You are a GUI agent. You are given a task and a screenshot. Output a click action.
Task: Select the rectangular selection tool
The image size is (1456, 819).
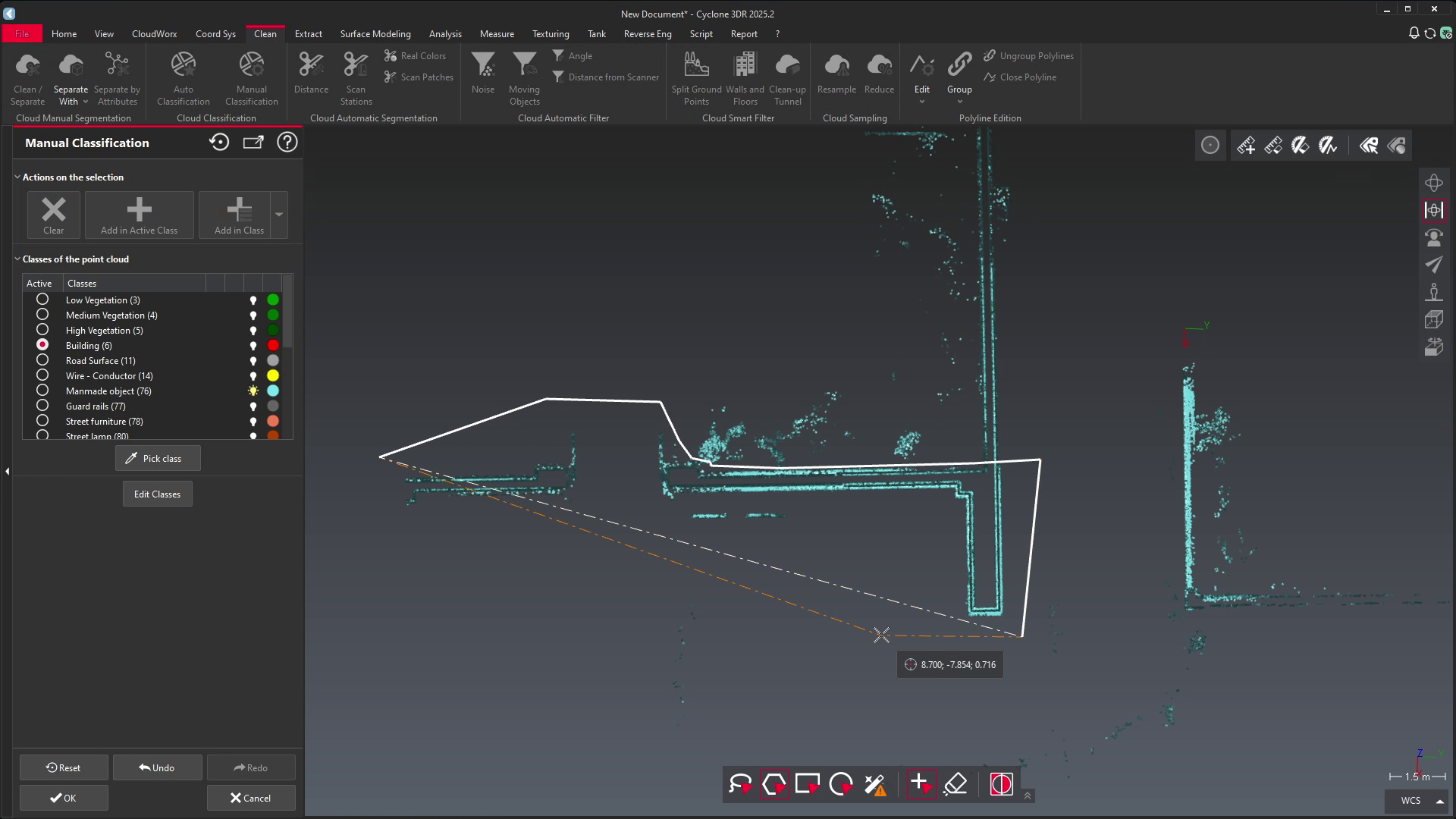(808, 784)
